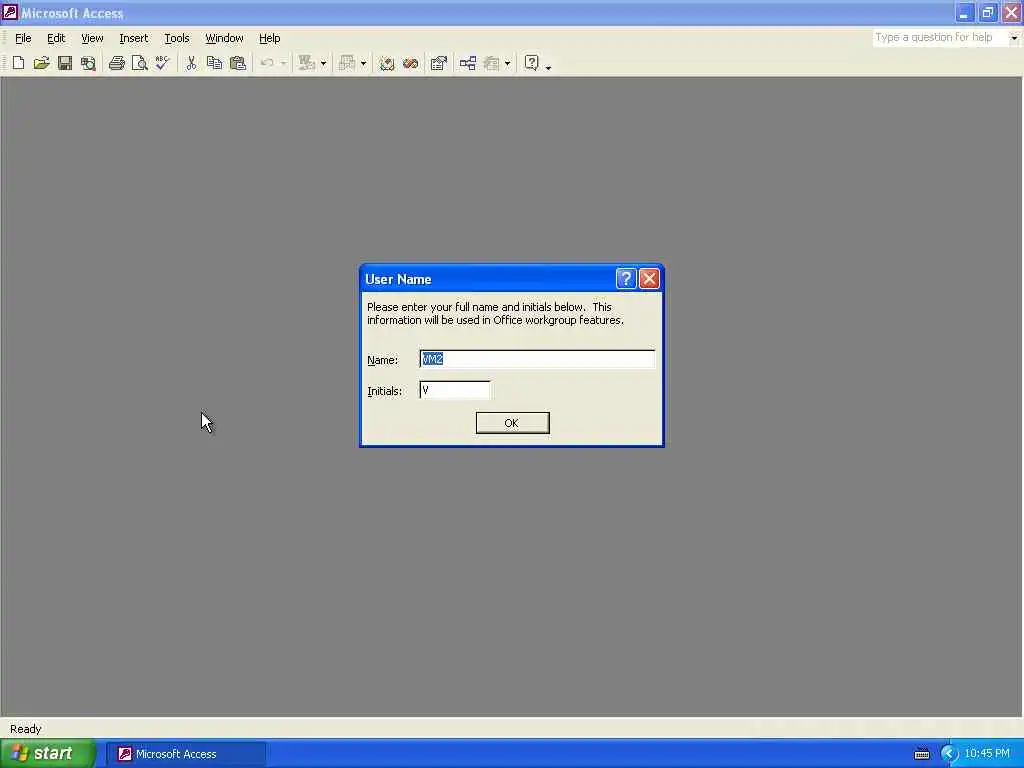Screen dimensions: 1024x768
Task: Expand the help question box dropdown
Action: tap(1014, 37)
